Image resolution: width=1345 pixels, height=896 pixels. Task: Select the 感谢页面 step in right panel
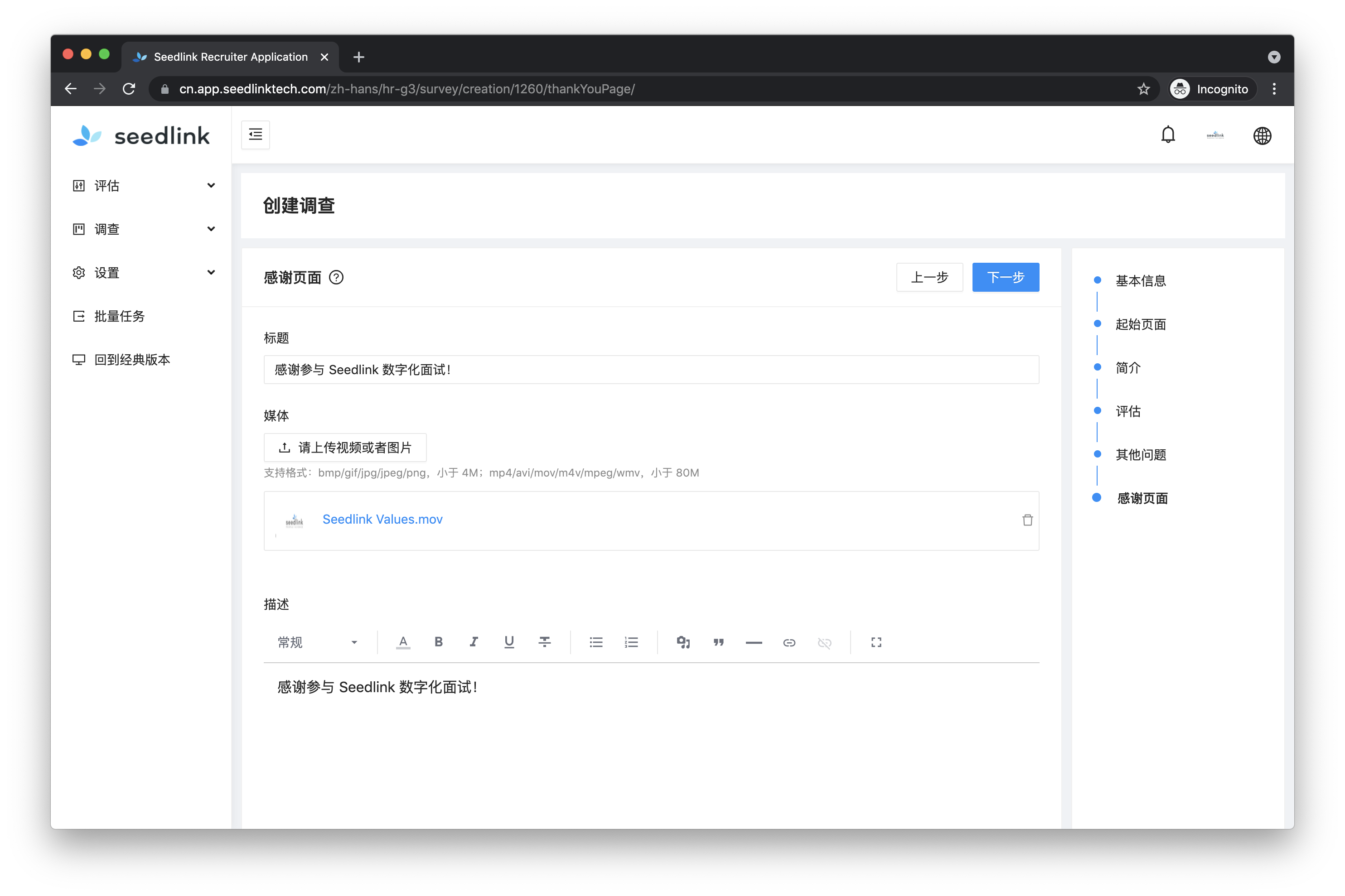click(x=1142, y=498)
